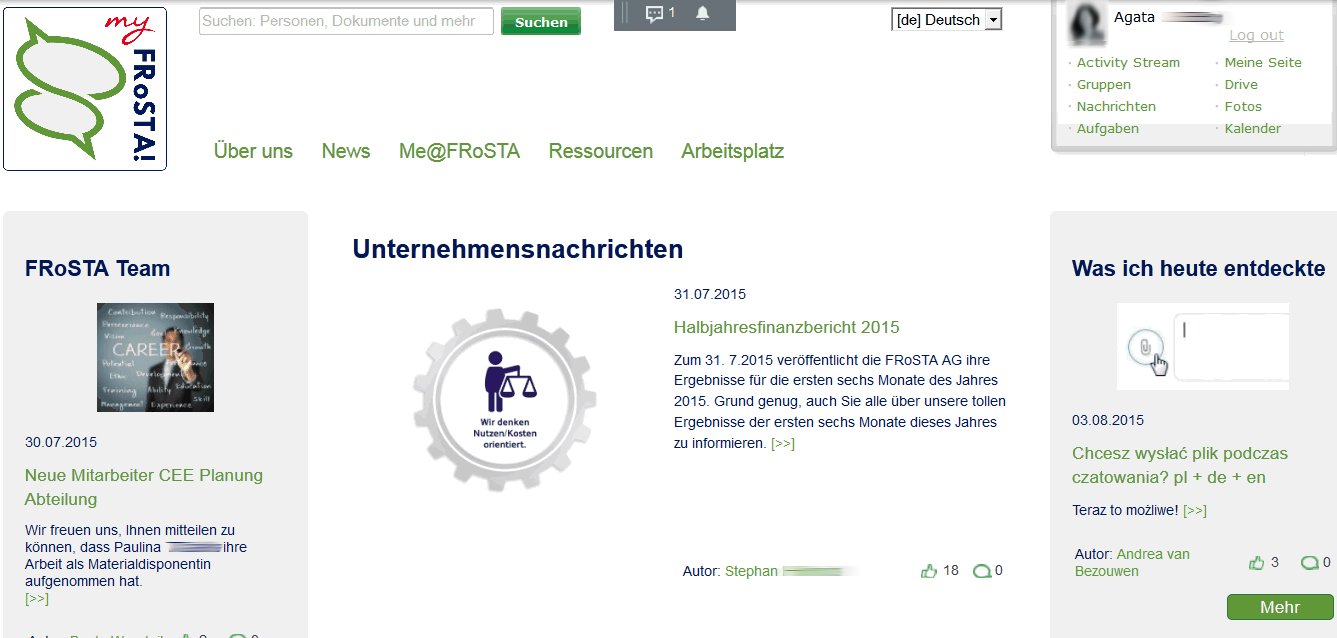
Task: Open the Gruppen link
Action: tap(1104, 84)
